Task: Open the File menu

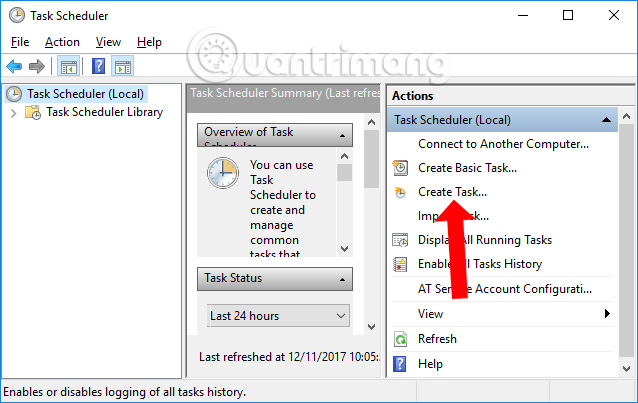Action: coord(20,42)
